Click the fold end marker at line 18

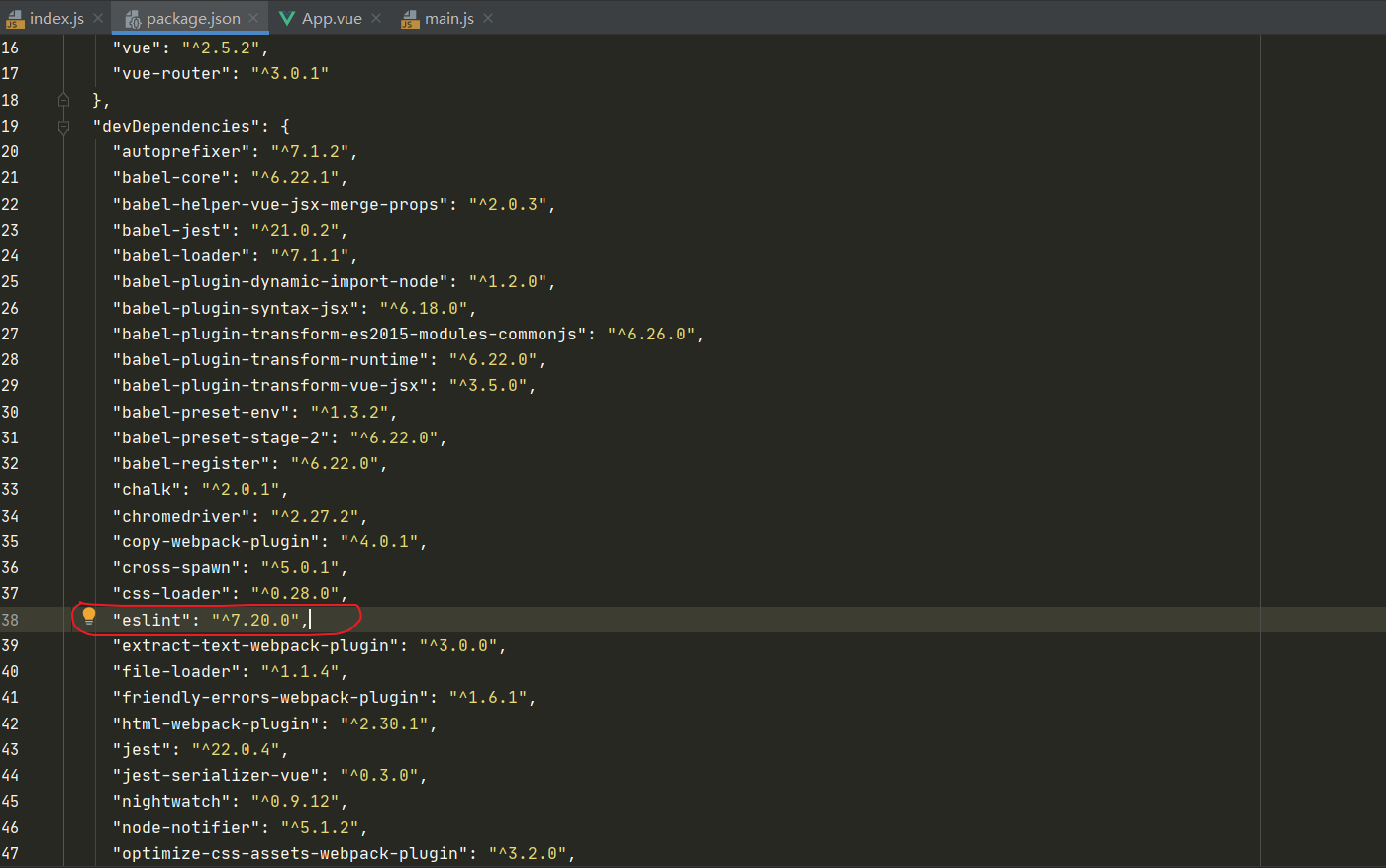coord(63,100)
